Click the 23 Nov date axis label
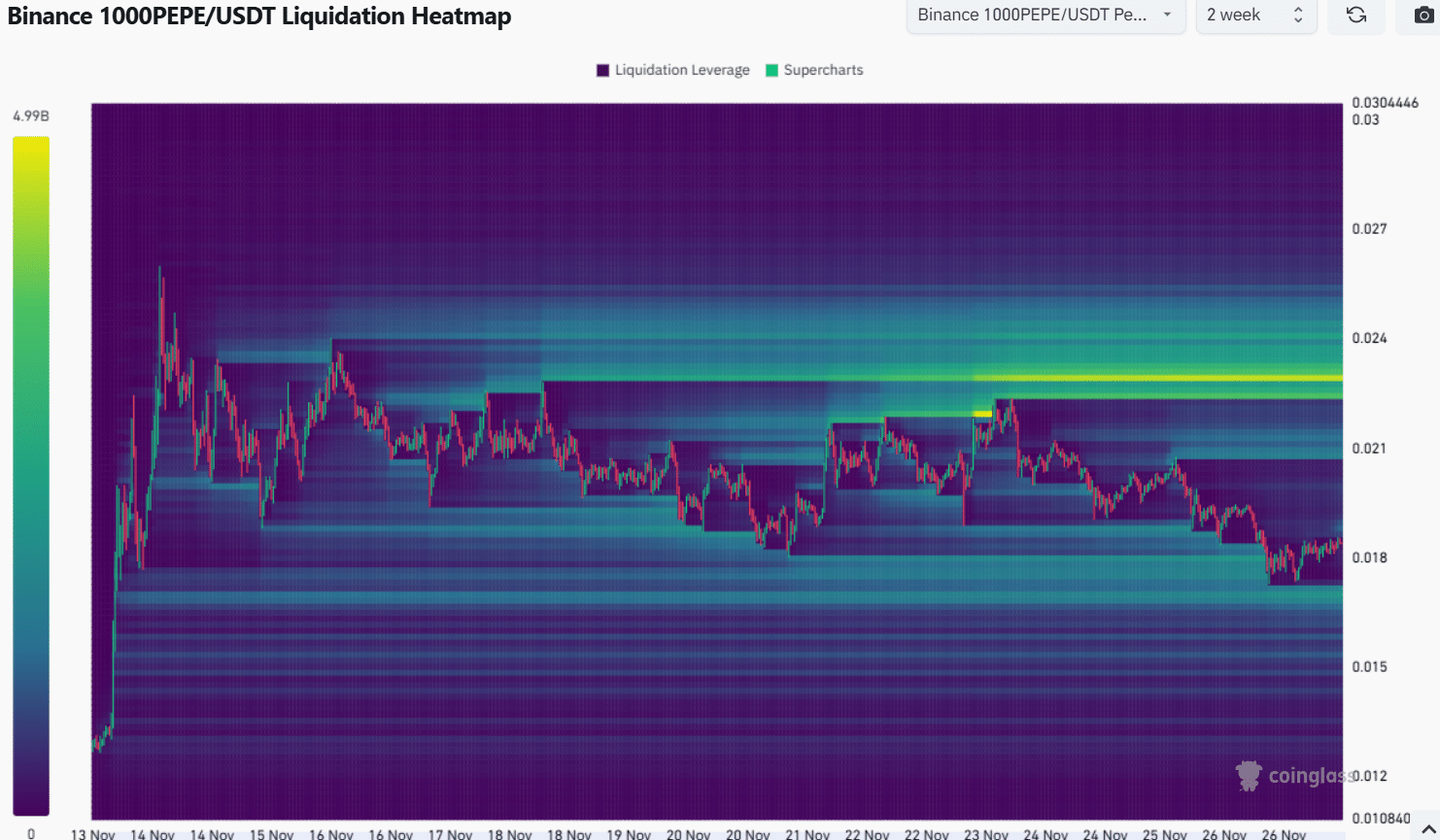Screen dimensions: 1440x840 [x=986, y=834]
